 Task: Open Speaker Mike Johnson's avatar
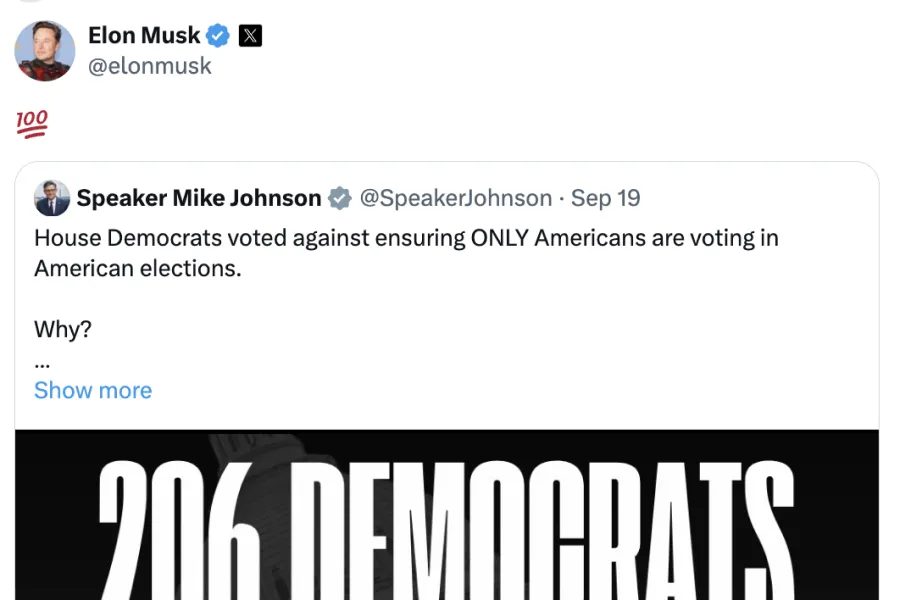pyautogui.click(x=52, y=198)
